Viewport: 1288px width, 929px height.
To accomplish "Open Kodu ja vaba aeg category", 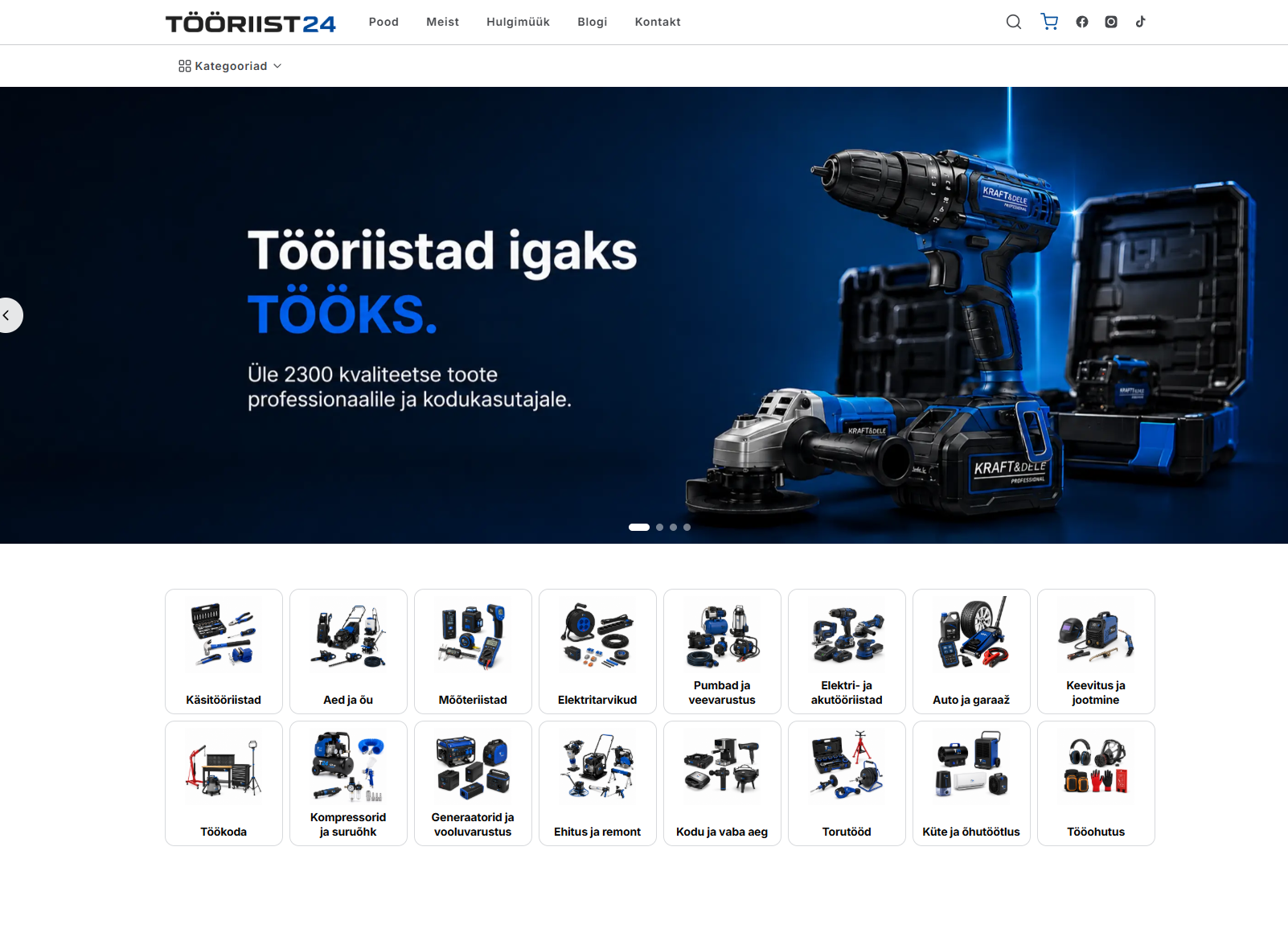I will pyautogui.click(x=722, y=783).
